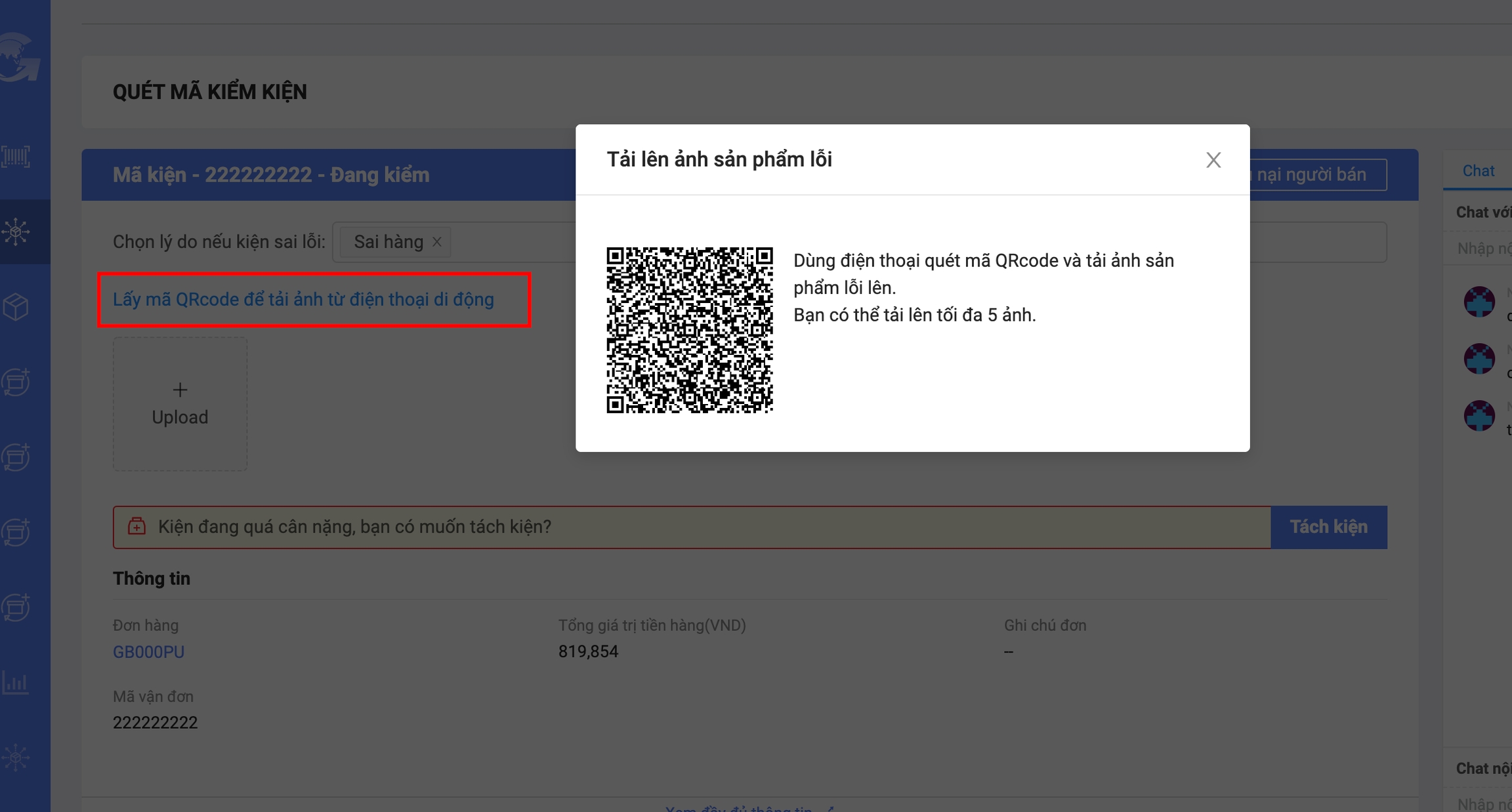
Task: Switch to the Chat tab
Action: tap(1478, 171)
